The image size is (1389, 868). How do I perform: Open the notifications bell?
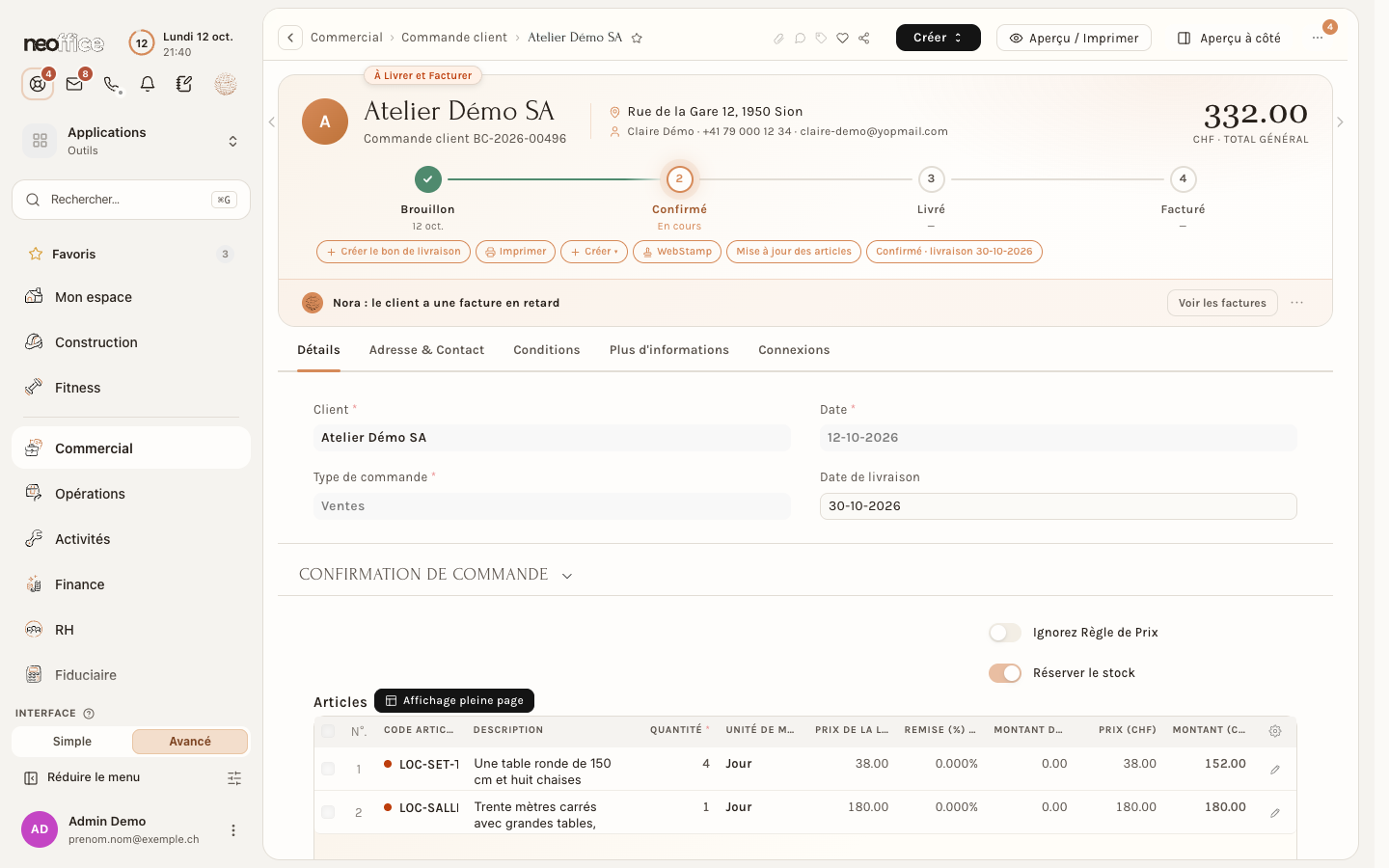point(148,84)
